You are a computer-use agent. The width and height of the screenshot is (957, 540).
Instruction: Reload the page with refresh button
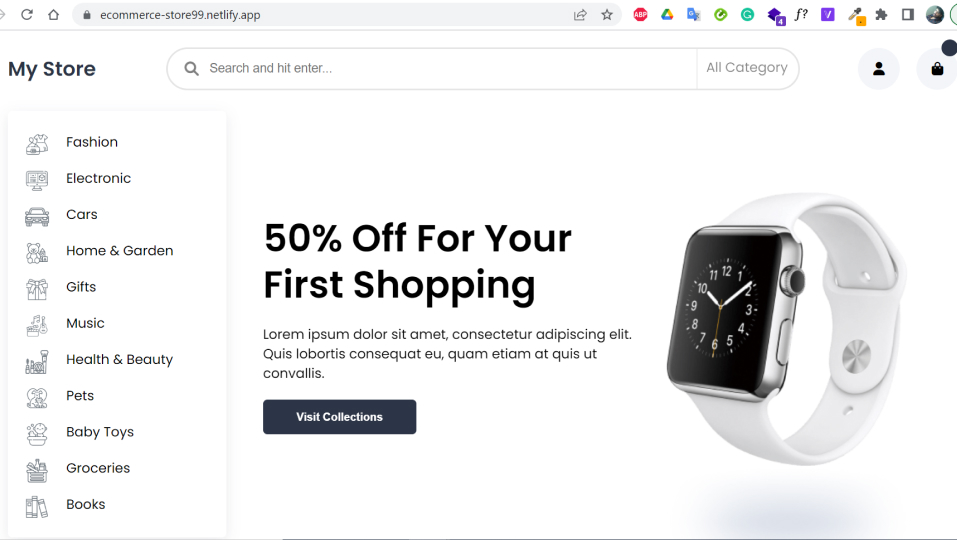[x=26, y=15]
